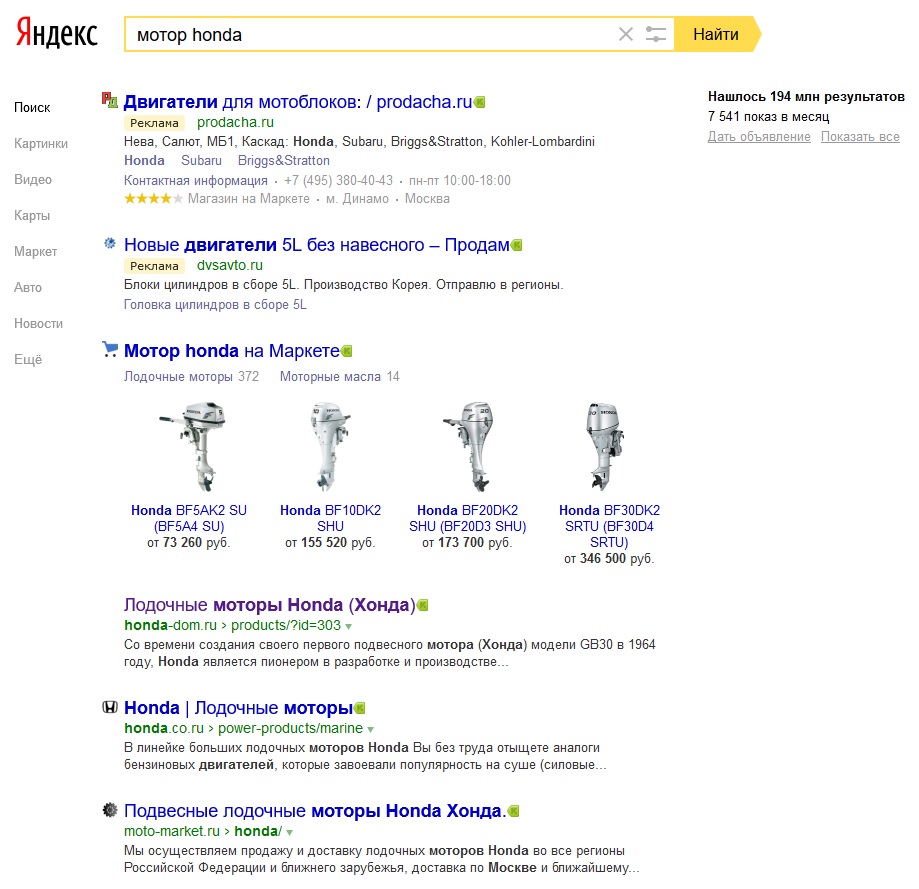Click the star rating of prodacha.ru
The width and height of the screenshot is (919, 889).
click(154, 199)
